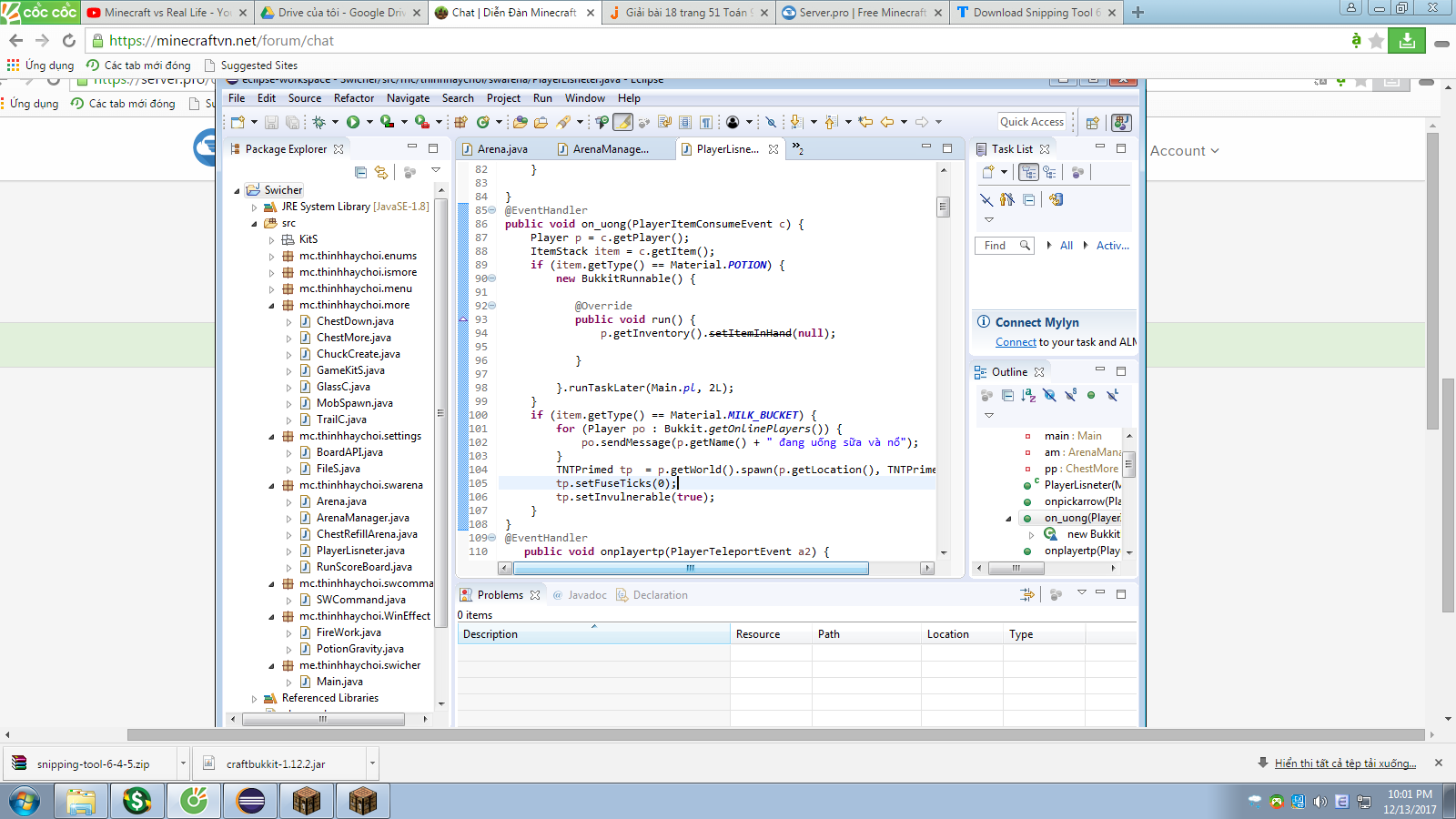Click the Save disk icon in toolbar
1456x819 pixels.
tap(271, 122)
